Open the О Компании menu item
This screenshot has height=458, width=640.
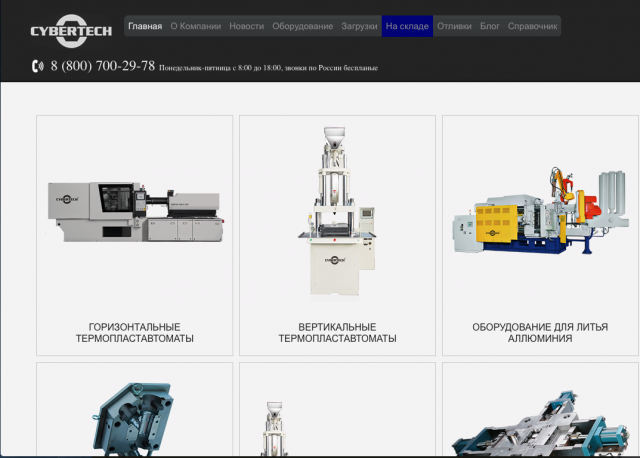click(x=196, y=26)
